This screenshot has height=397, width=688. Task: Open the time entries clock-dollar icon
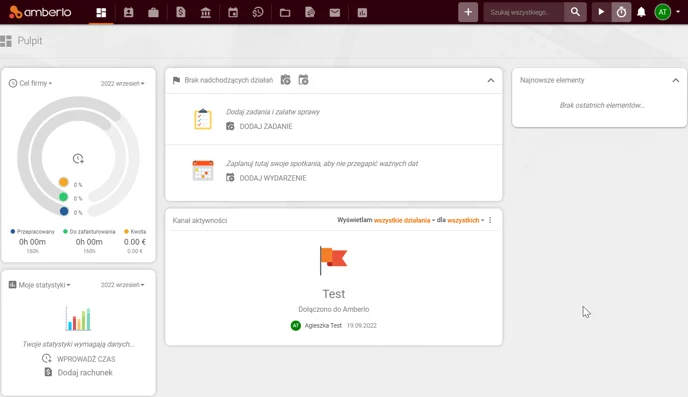(258, 13)
